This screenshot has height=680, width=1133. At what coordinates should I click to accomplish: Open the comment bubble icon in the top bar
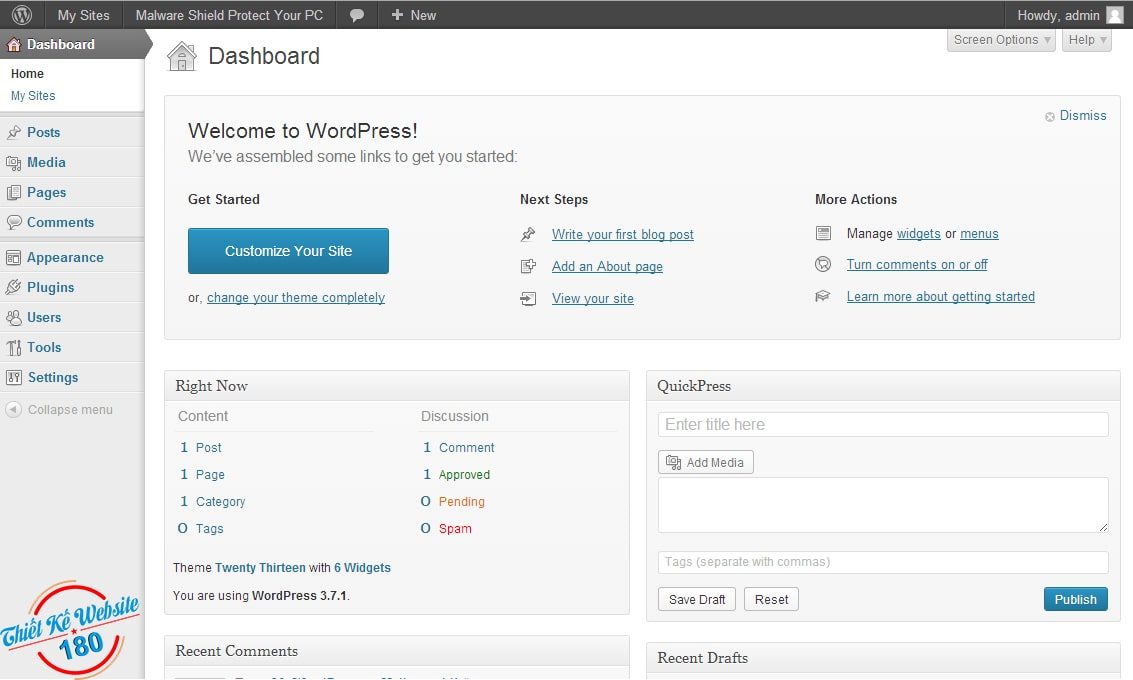(x=357, y=14)
